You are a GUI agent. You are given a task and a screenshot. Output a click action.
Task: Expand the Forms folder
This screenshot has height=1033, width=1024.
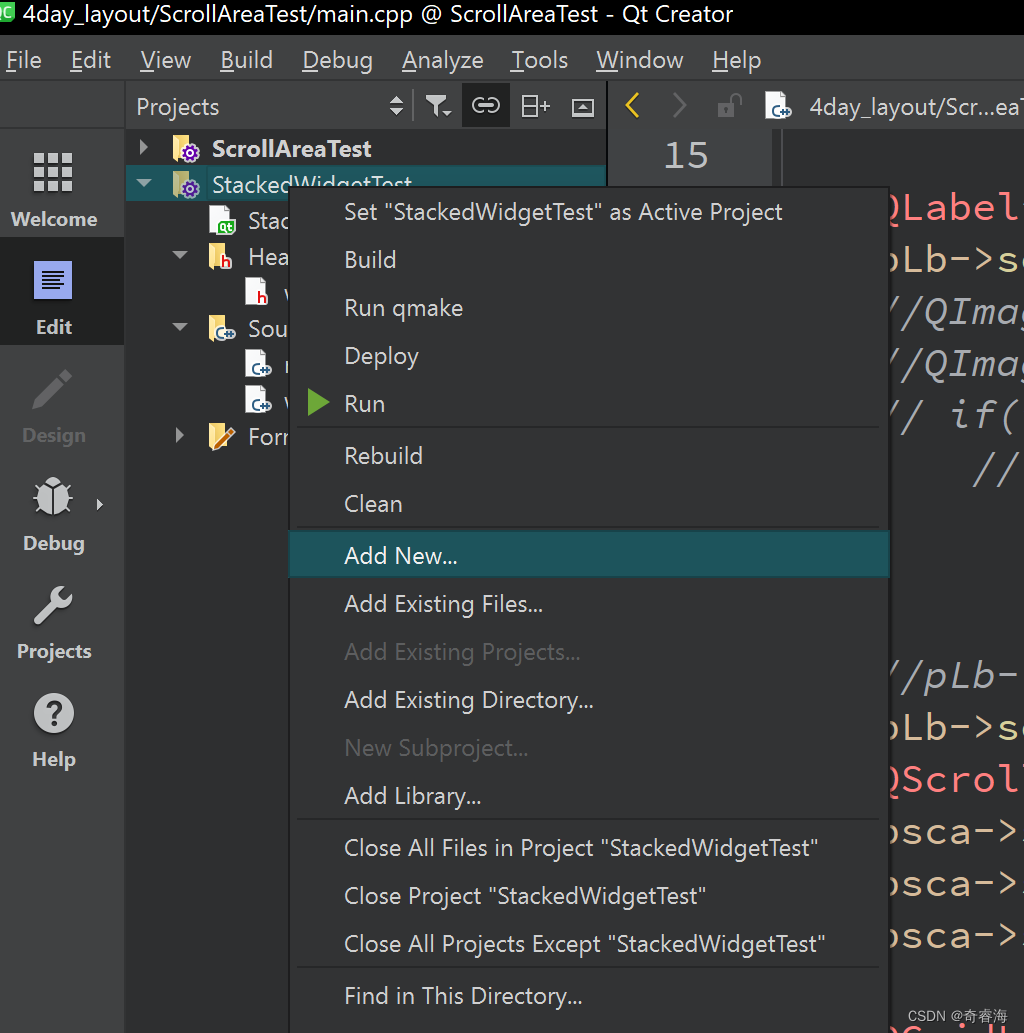(x=179, y=435)
